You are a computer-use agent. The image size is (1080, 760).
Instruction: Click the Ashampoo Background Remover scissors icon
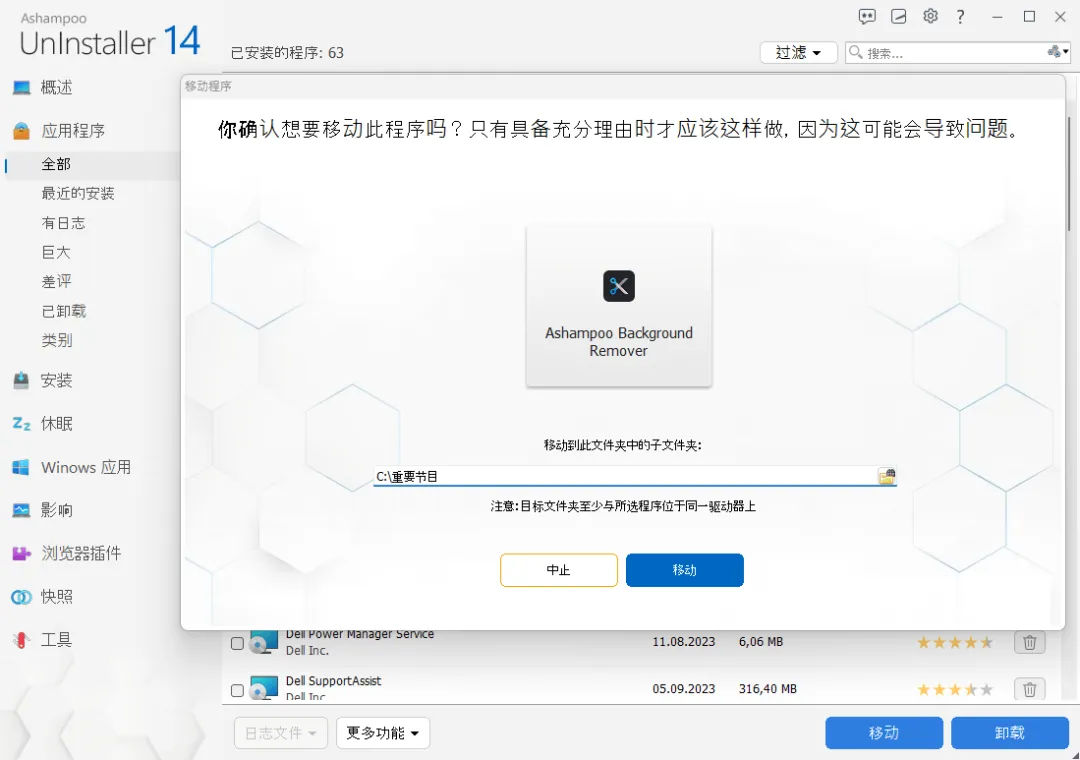619,286
